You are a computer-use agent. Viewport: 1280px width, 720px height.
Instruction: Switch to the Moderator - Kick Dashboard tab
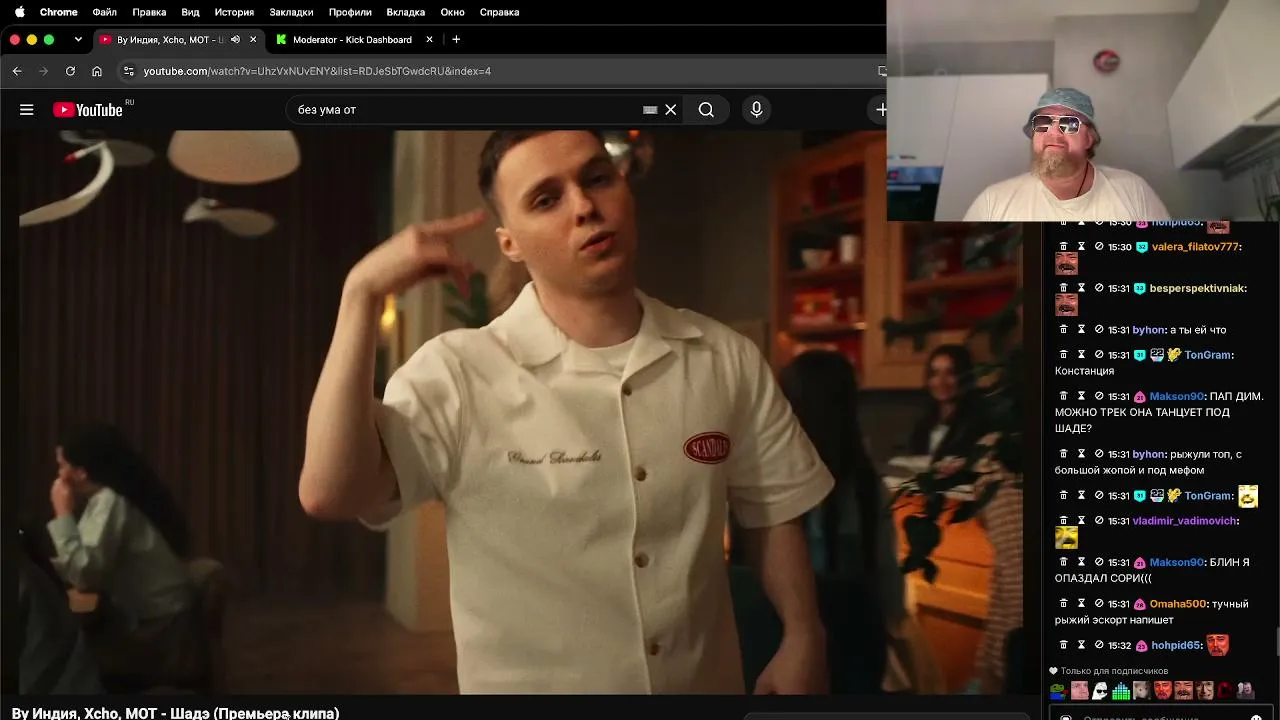[x=354, y=40]
